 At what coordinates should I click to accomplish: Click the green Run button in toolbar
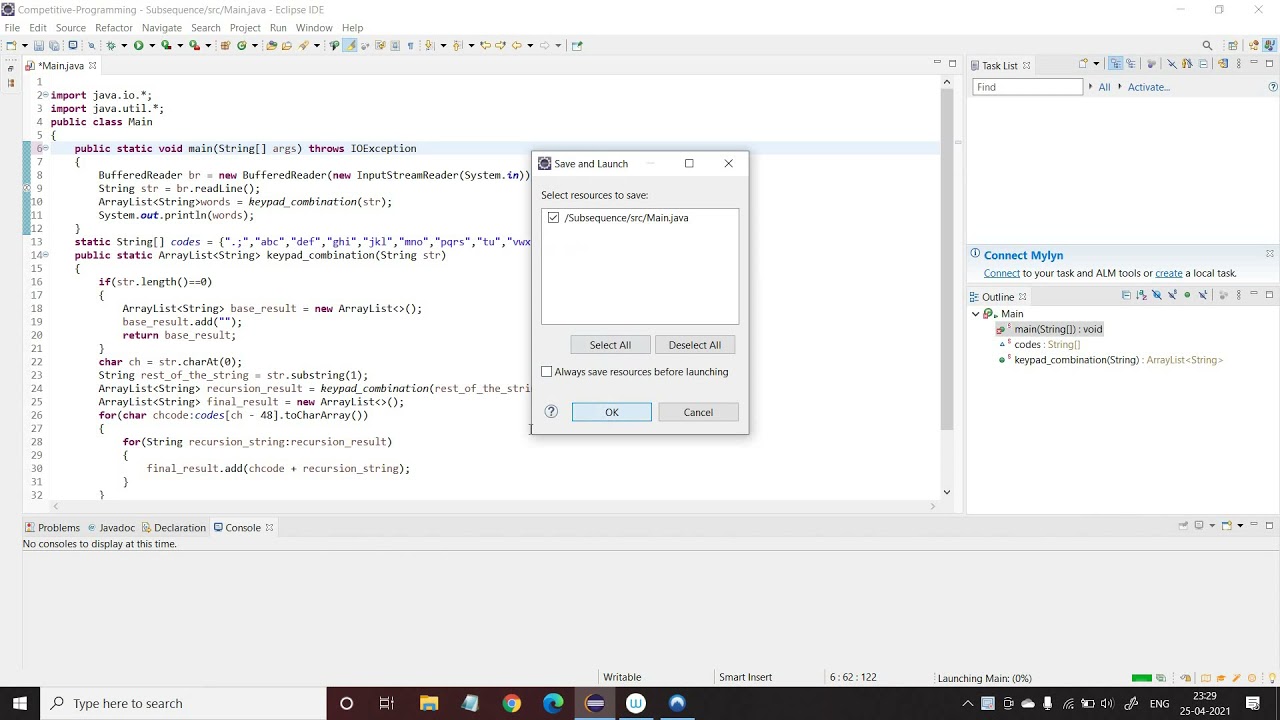coord(138,45)
